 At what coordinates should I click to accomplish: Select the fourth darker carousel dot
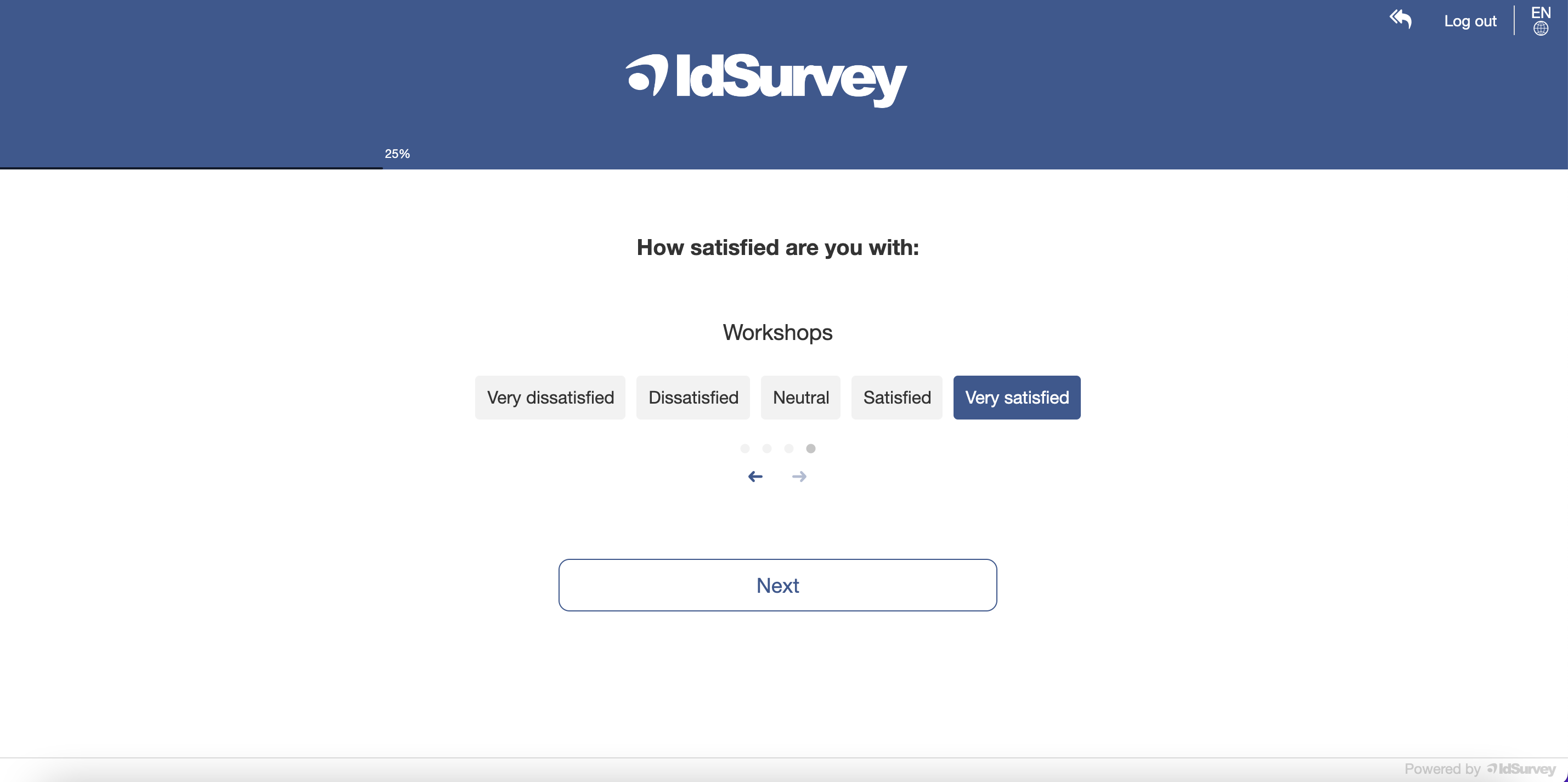(810, 449)
